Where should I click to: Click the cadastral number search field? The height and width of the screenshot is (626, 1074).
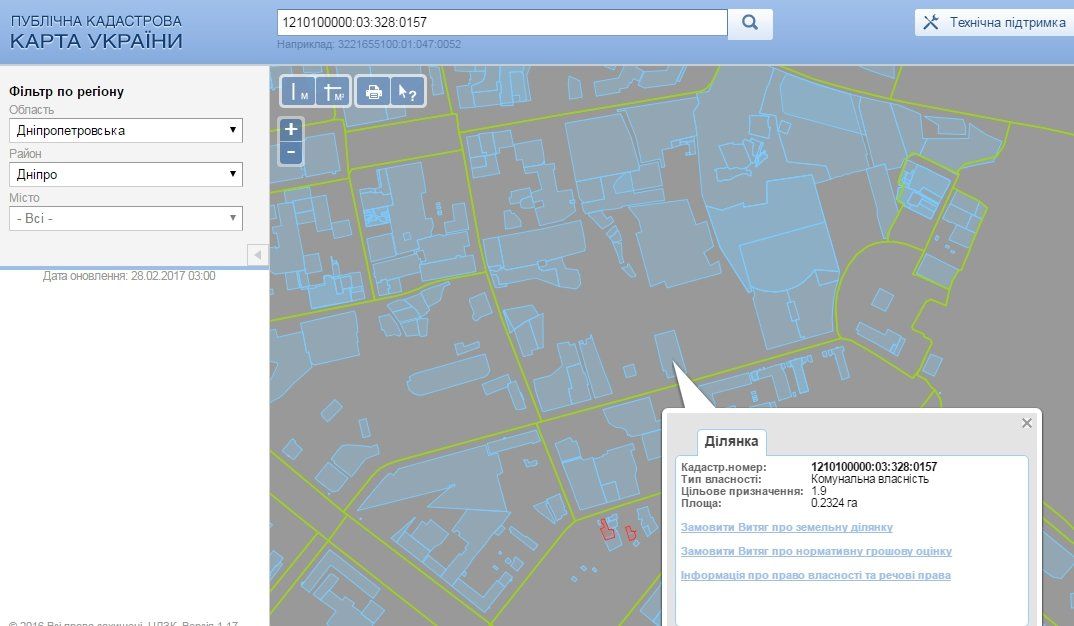501,23
